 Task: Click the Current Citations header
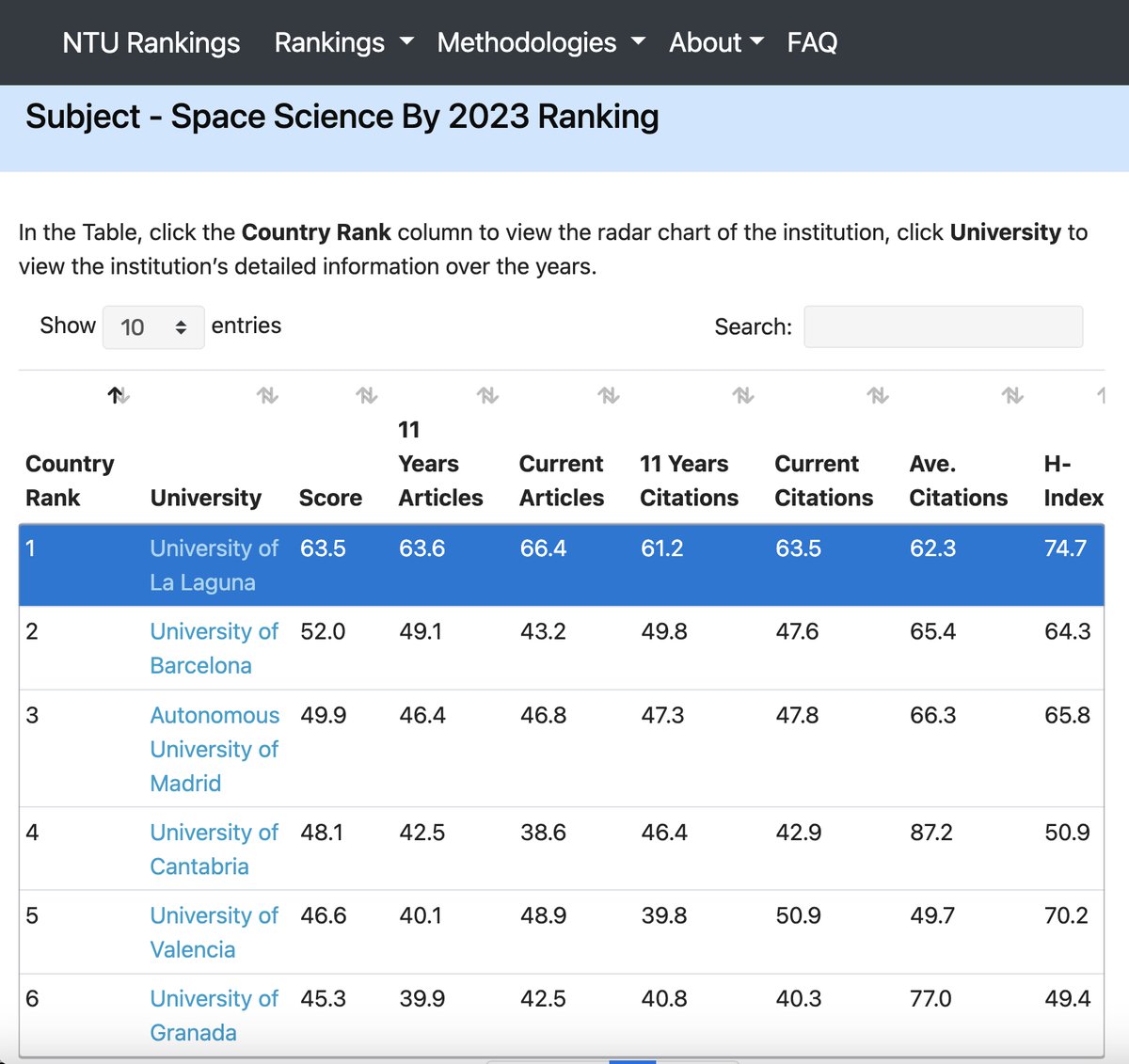(823, 481)
